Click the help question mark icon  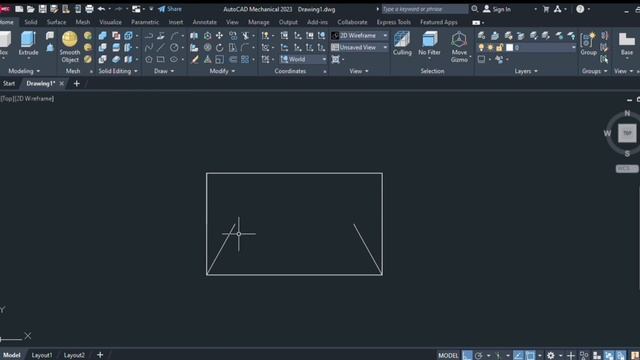(x=580, y=9)
